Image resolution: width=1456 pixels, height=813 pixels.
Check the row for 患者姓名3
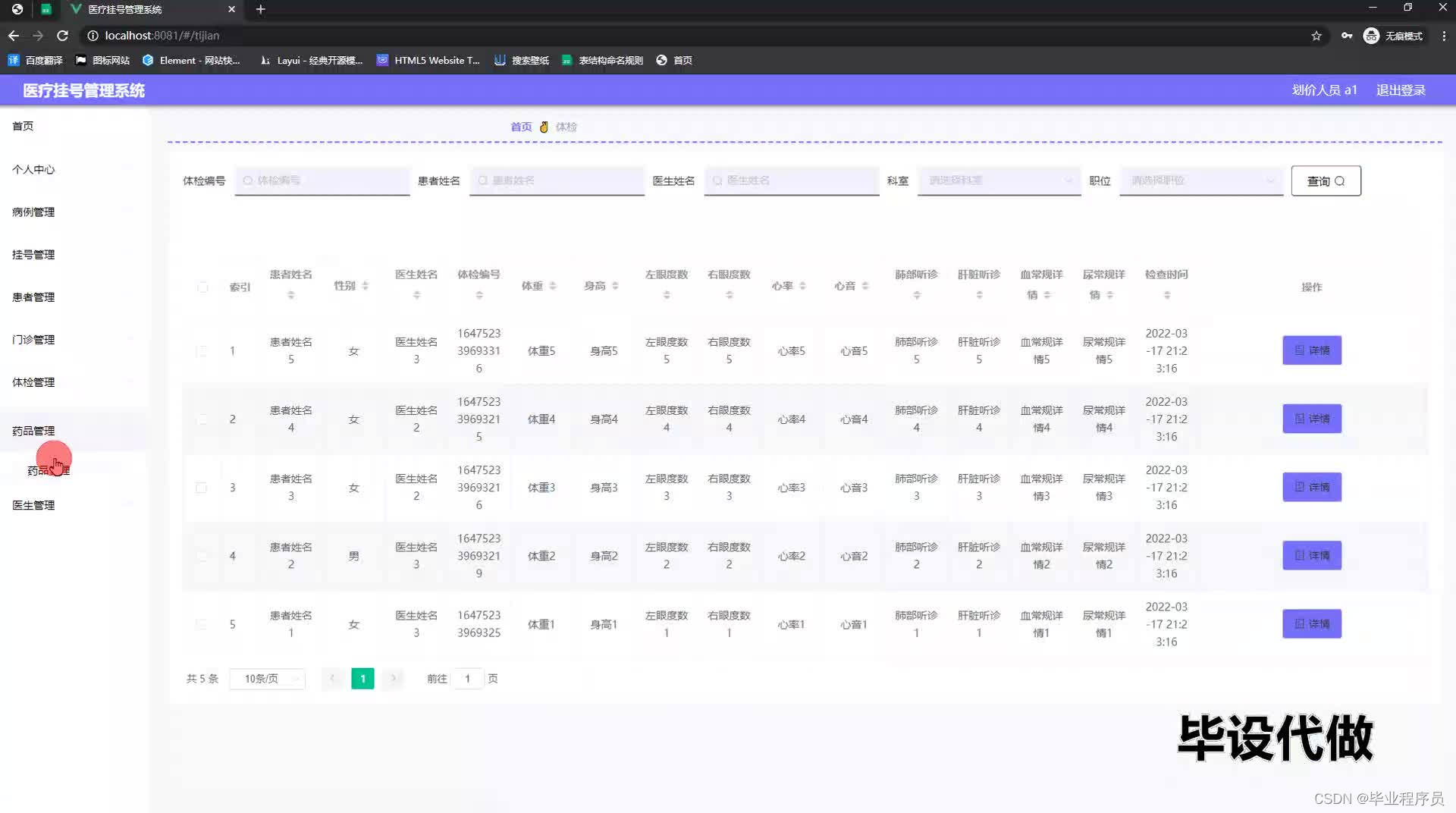(201, 488)
